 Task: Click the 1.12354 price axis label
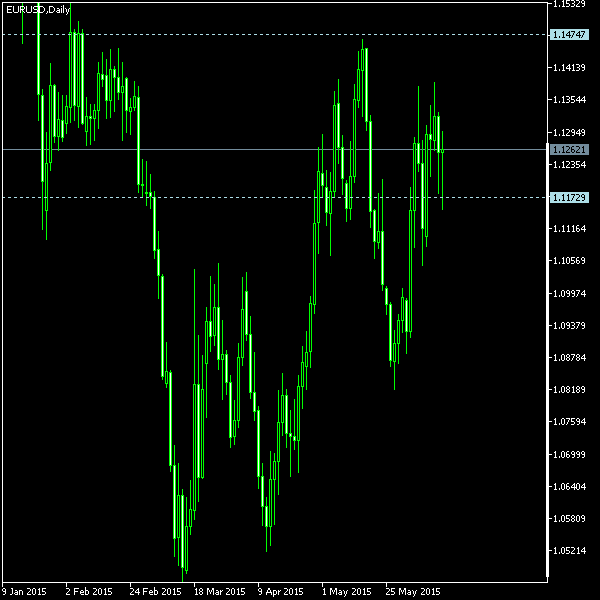[569, 165]
